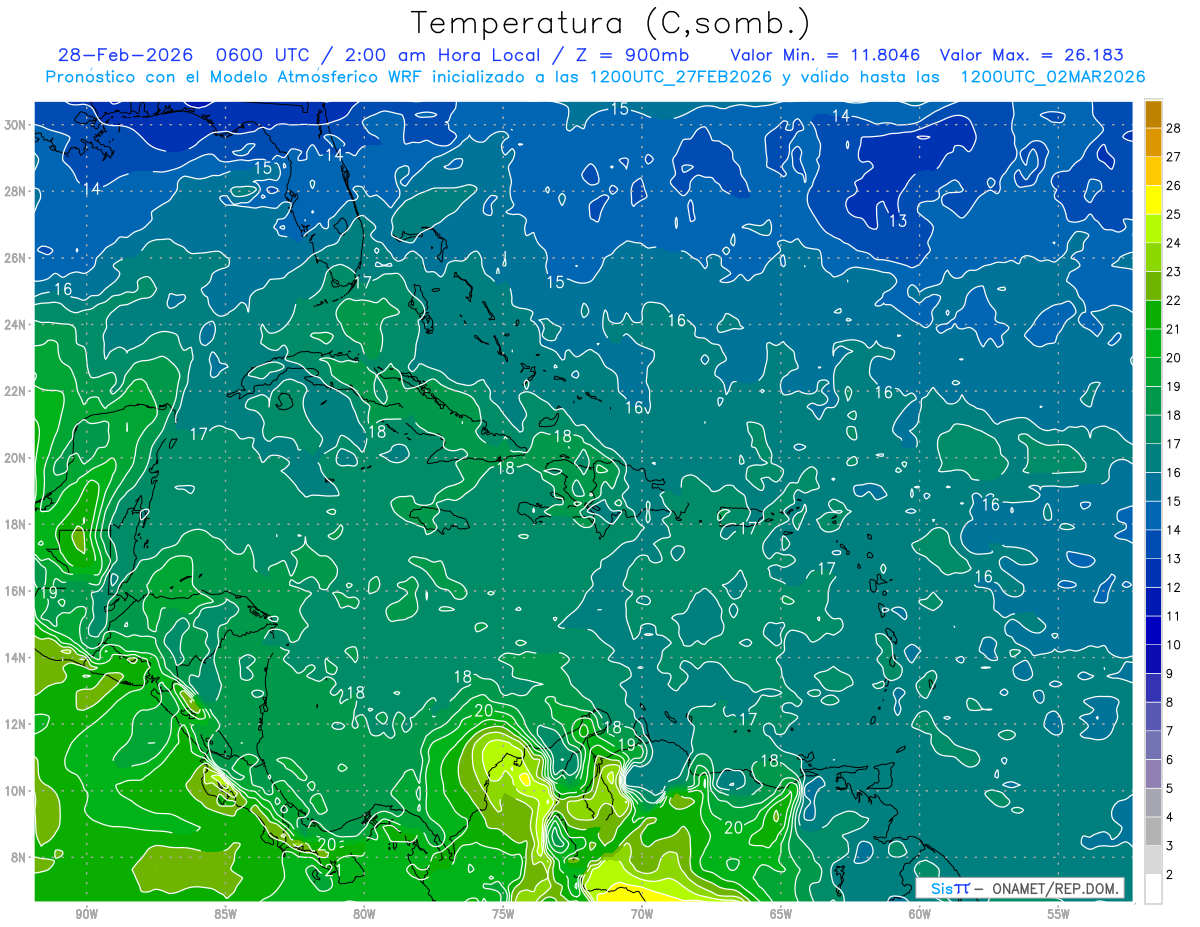This screenshot has width=1200, height=927.
Task: Click the teal swatch between 16 and 17 on scale
Action: click(1153, 458)
